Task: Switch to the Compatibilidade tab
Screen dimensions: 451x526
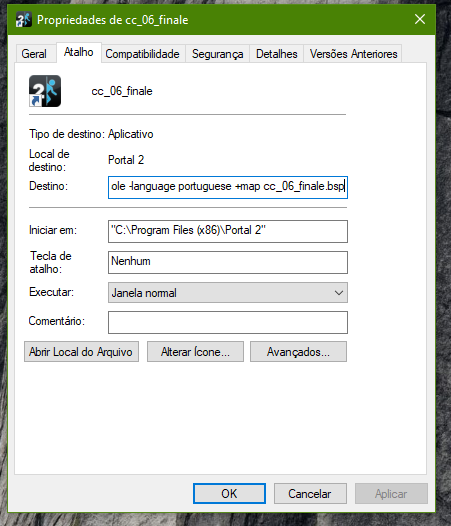Action: [142, 54]
